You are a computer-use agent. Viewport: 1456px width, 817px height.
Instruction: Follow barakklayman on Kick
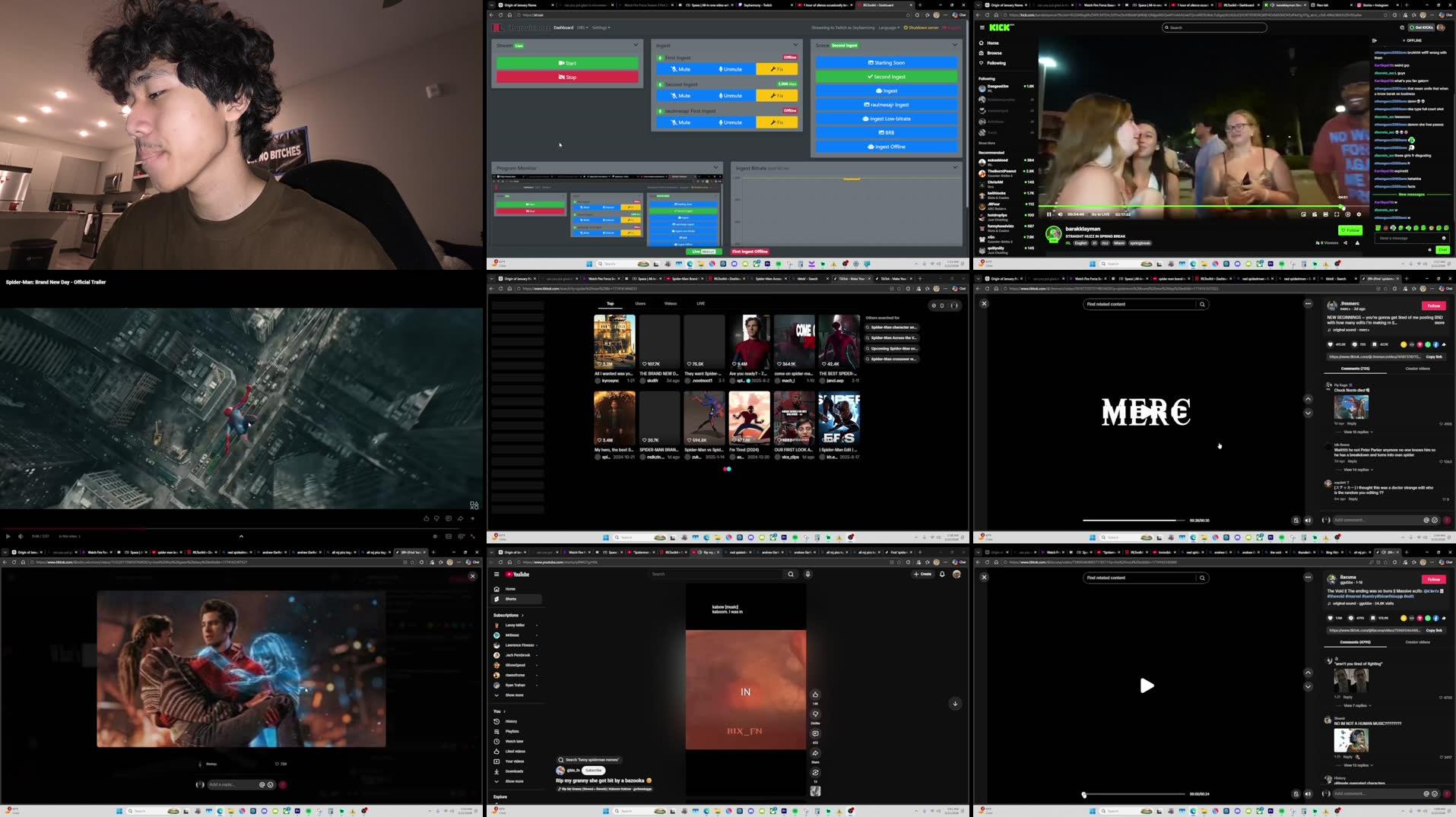pos(1350,230)
